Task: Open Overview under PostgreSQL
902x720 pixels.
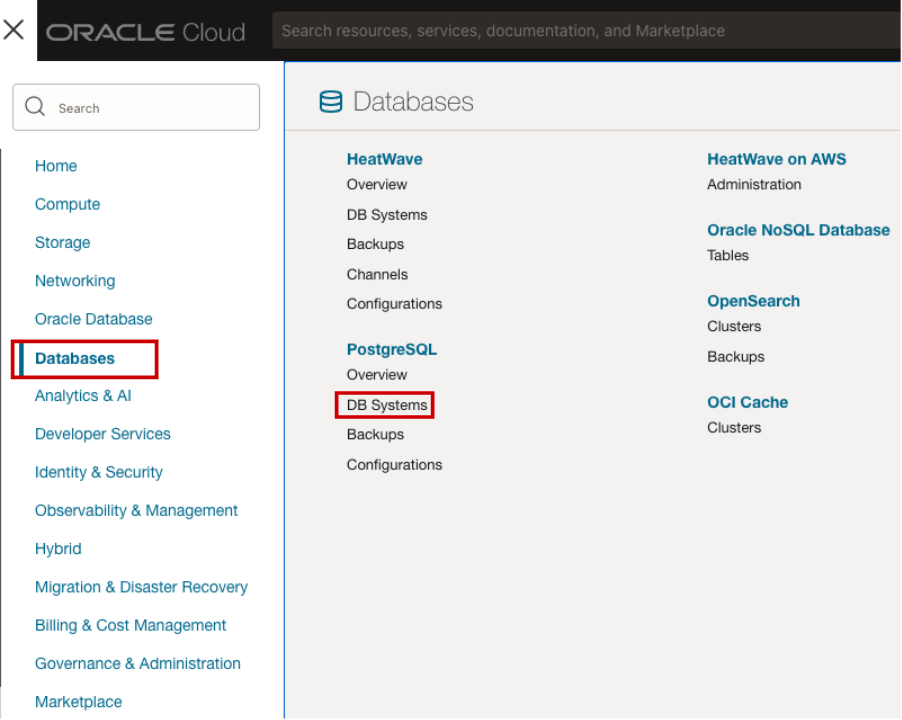Action: coord(377,375)
